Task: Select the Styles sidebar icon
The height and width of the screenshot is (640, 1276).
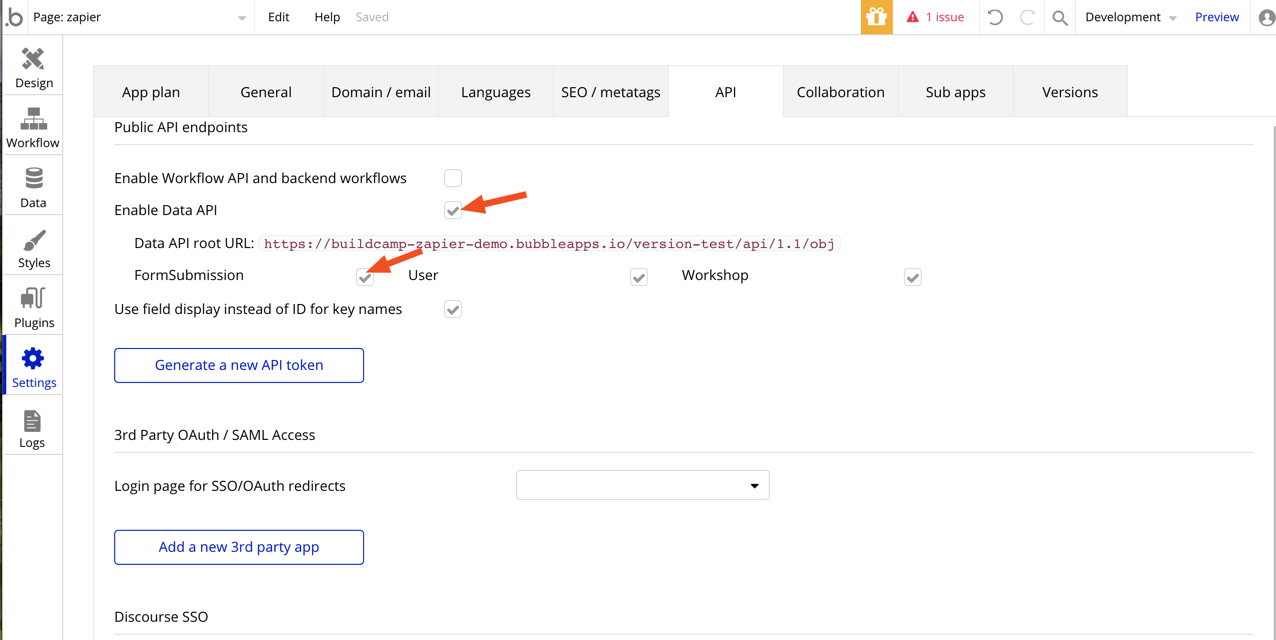Action: 33,245
